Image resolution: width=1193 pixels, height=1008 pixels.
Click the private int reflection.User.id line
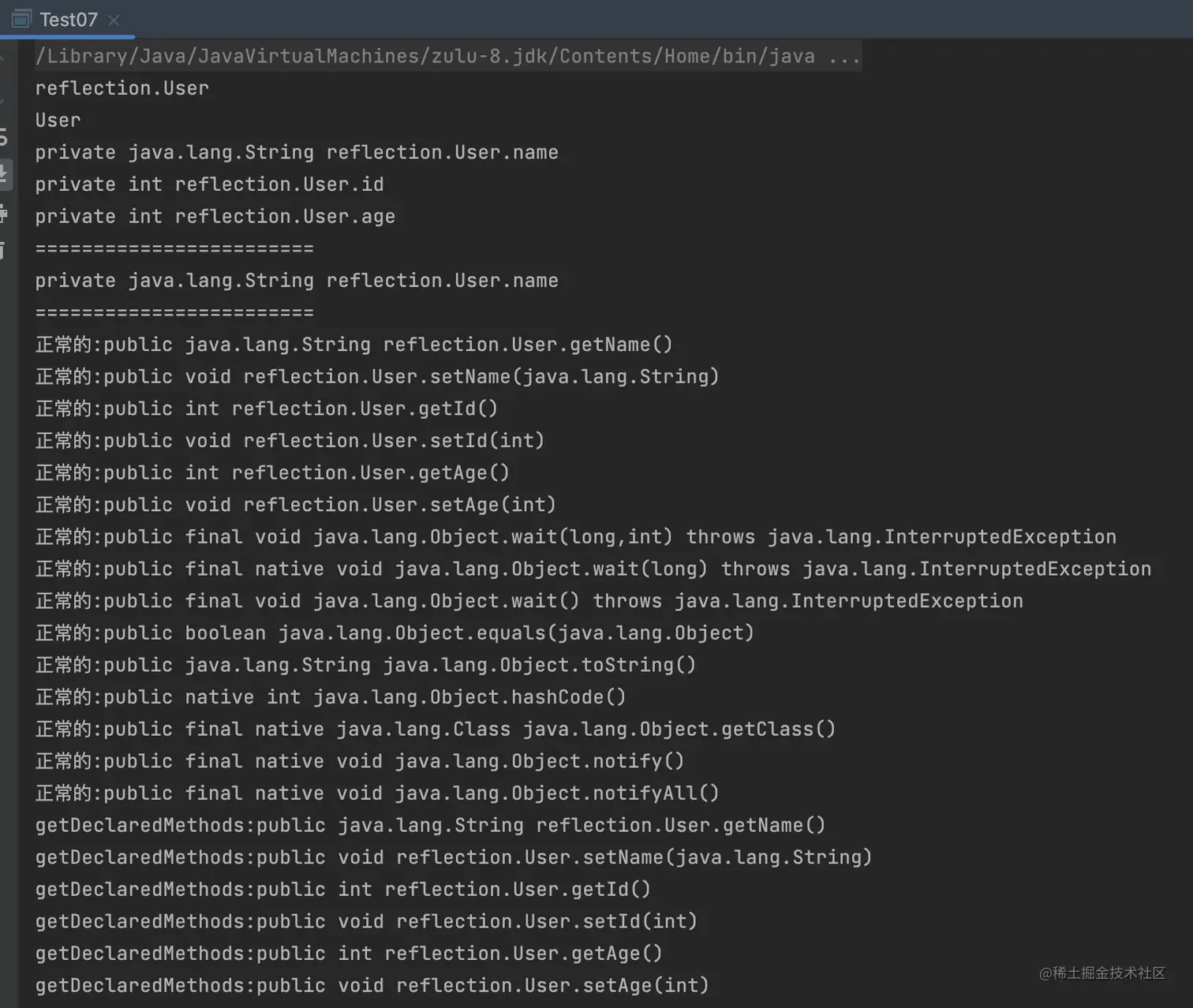(209, 185)
